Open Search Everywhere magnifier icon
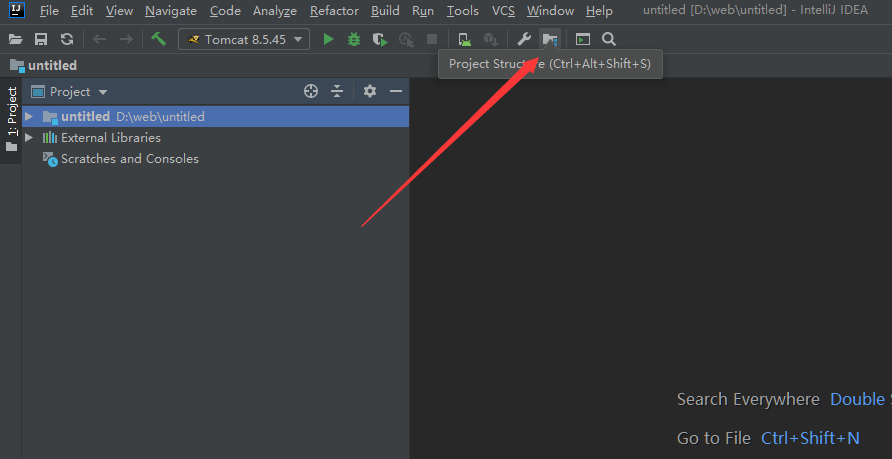 [609, 39]
